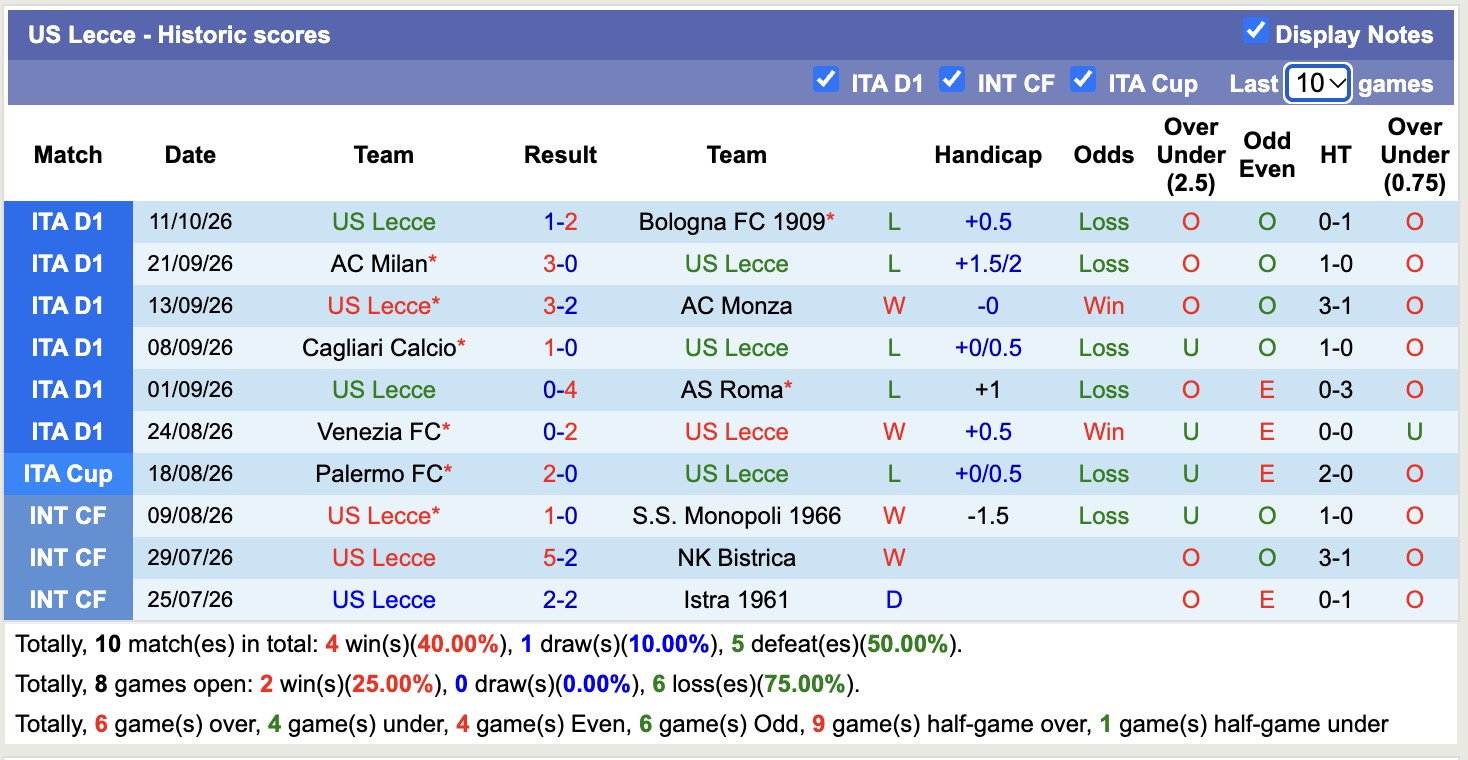Click Istra 1961 team name

(x=737, y=600)
